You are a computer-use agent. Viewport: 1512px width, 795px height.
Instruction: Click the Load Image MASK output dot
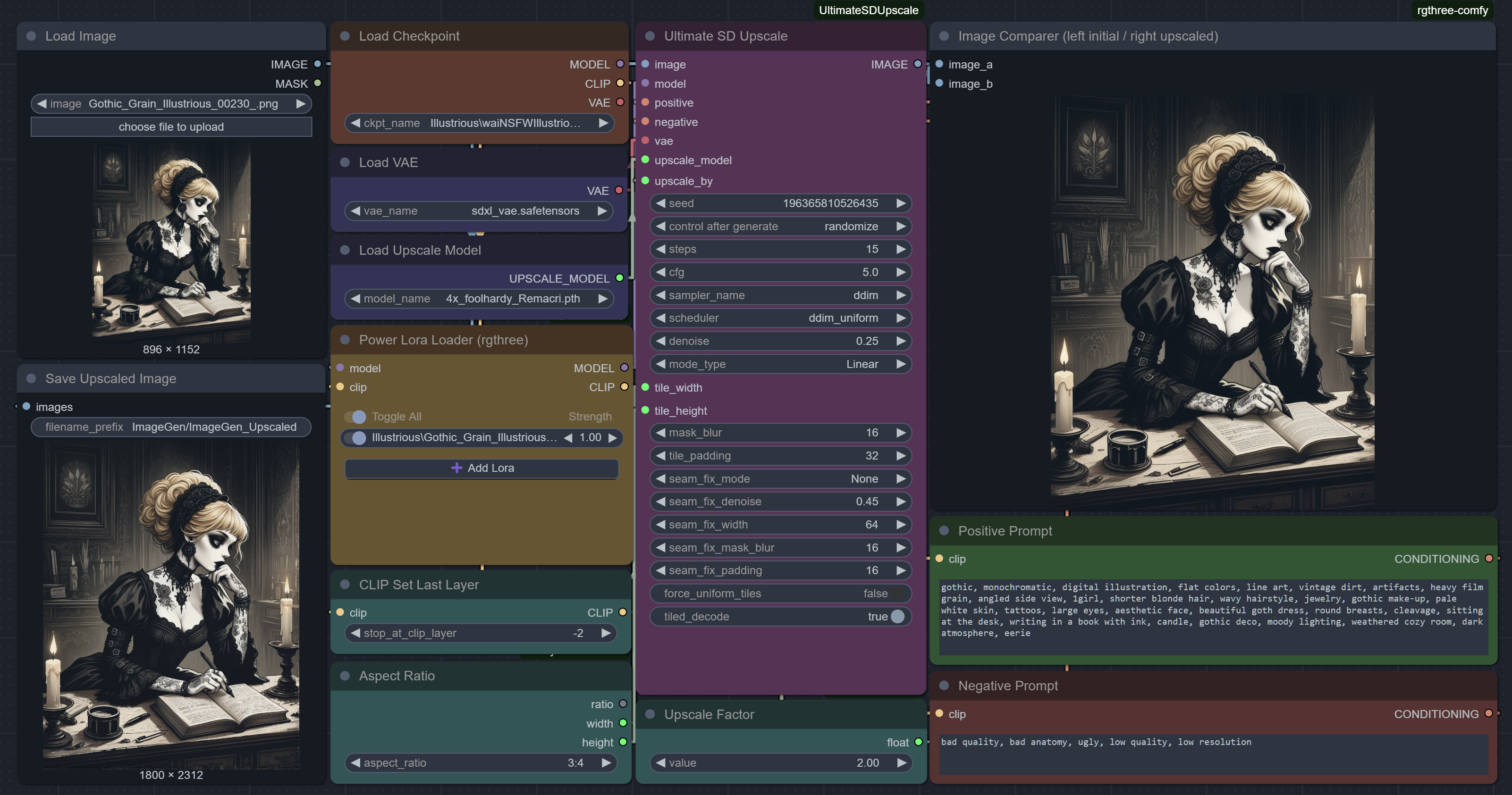(x=318, y=84)
